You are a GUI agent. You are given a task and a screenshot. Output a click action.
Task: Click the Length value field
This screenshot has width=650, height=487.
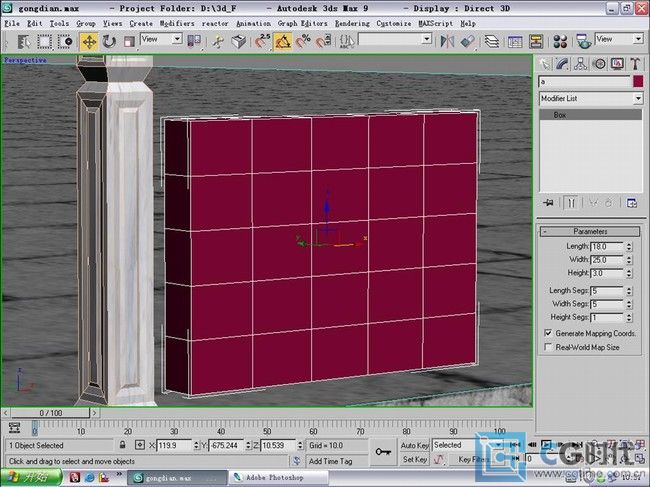click(607, 247)
